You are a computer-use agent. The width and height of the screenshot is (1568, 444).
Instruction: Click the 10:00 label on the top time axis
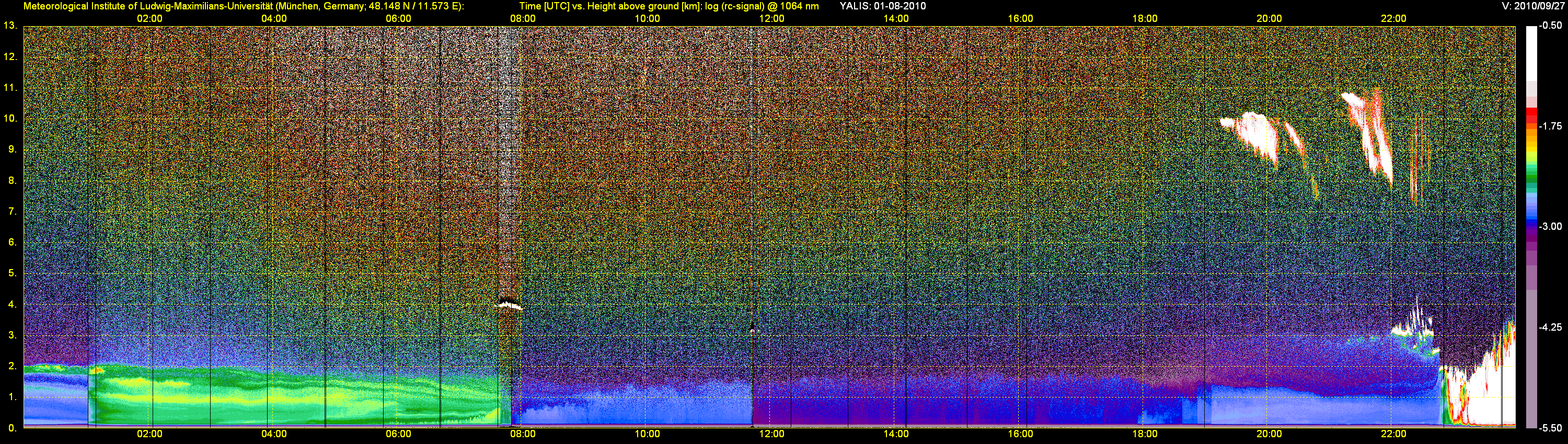(647, 18)
